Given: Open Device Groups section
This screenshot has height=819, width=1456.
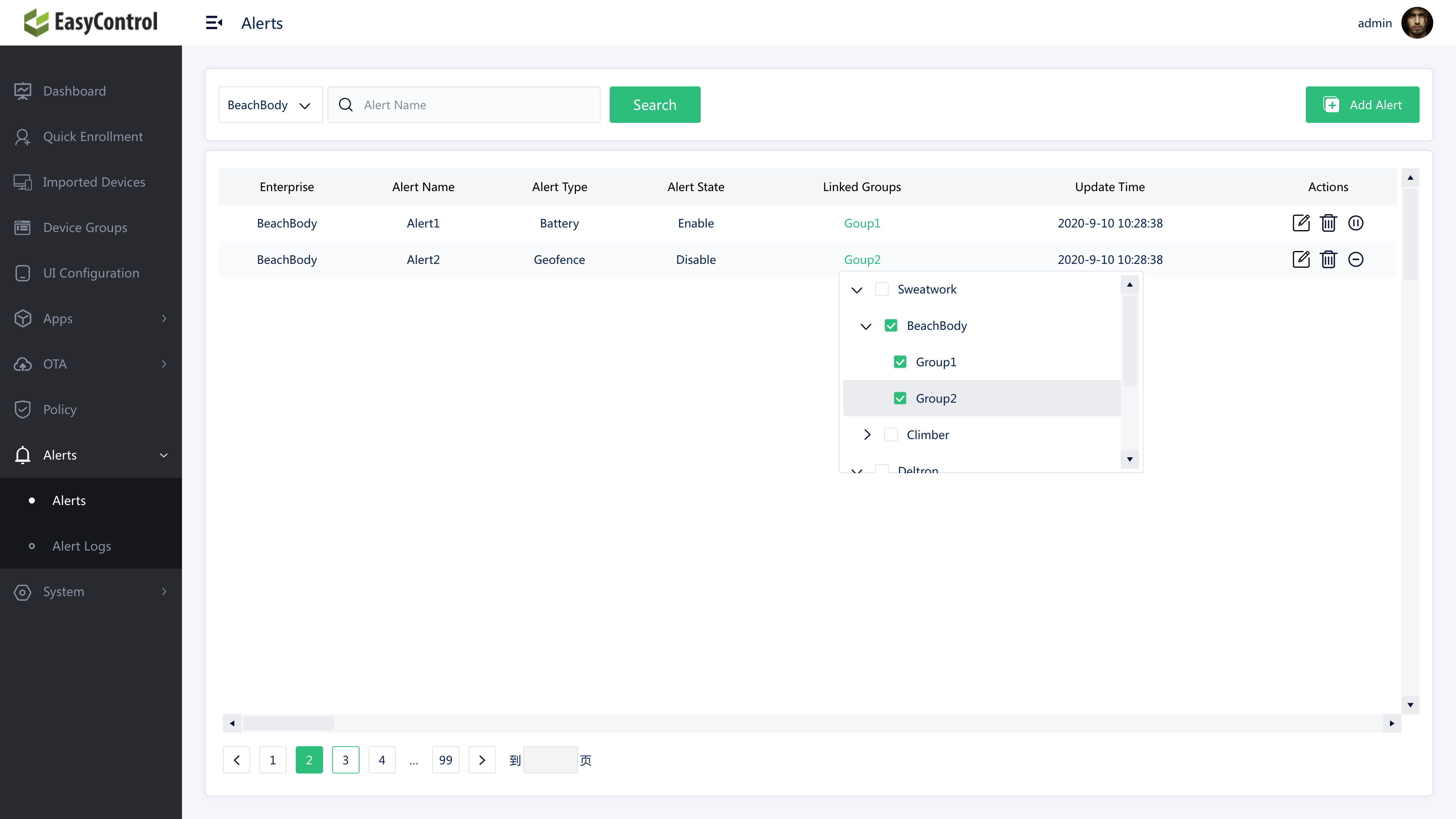Looking at the screenshot, I should pyautogui.click(x=84, y=227).
